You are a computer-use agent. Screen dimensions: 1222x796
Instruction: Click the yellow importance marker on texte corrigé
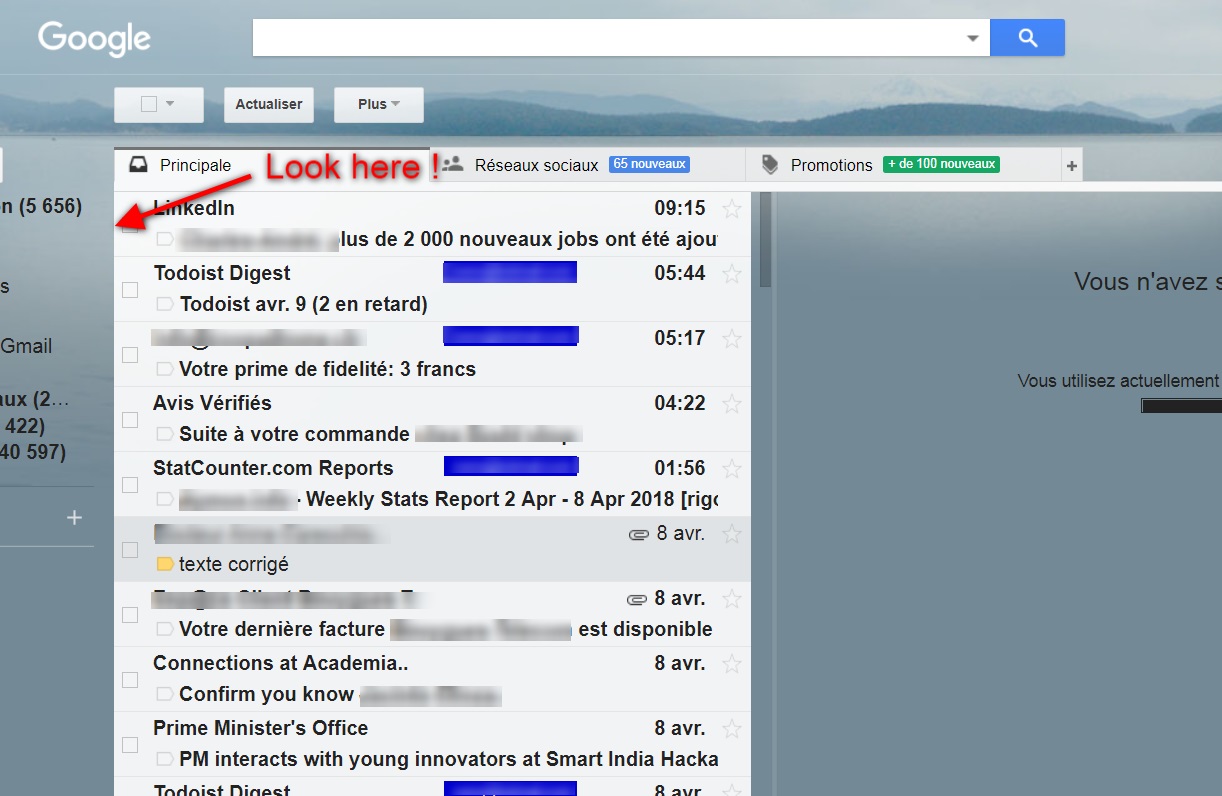pos(165,564)
